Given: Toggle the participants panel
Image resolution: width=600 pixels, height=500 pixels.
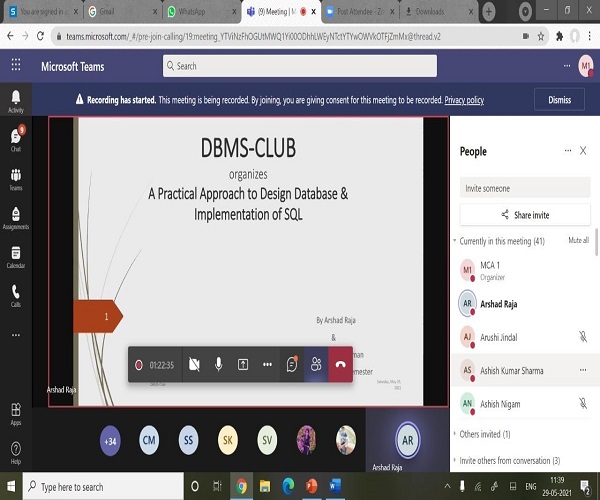Looking at the screenshot, I should 316,365.
